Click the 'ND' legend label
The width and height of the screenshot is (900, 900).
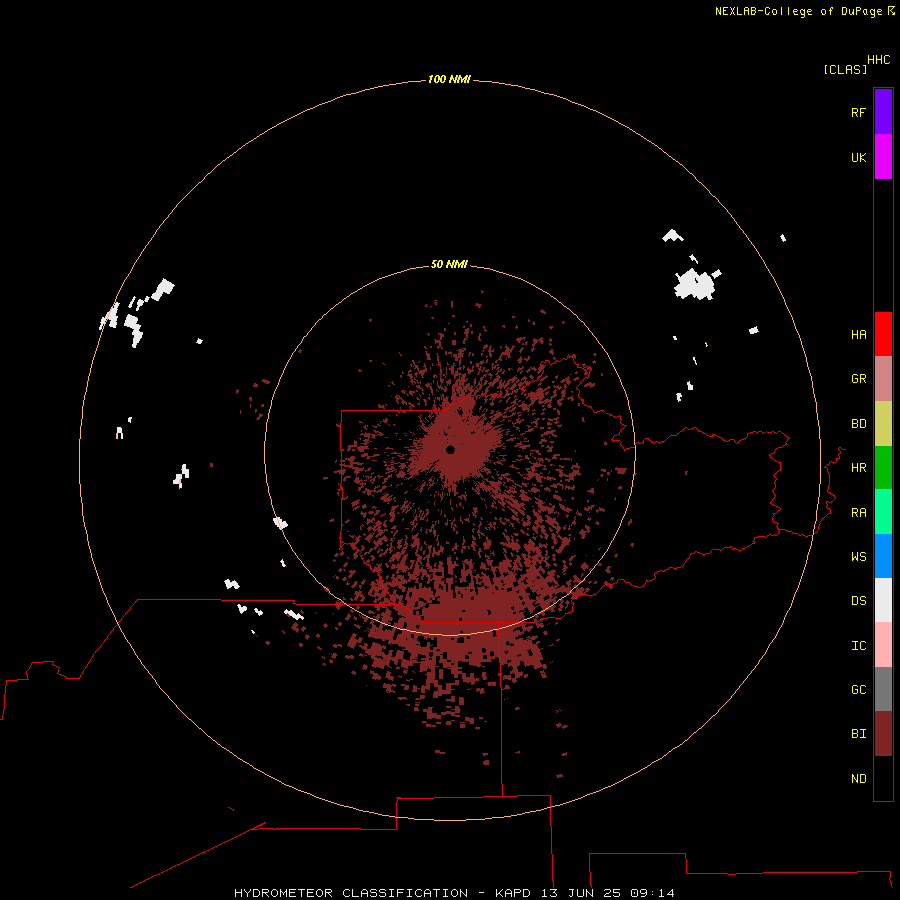tap(858, 779)
